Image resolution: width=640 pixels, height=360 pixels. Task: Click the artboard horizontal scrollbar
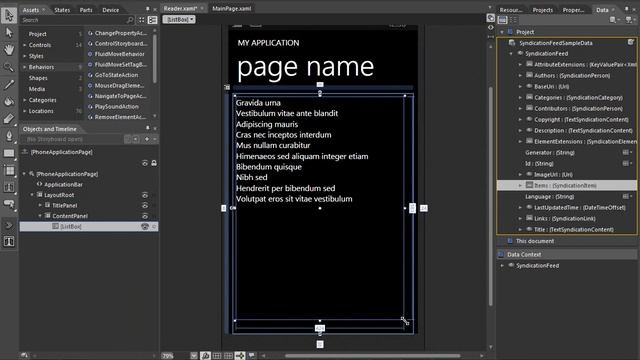[x=372, y=356]
